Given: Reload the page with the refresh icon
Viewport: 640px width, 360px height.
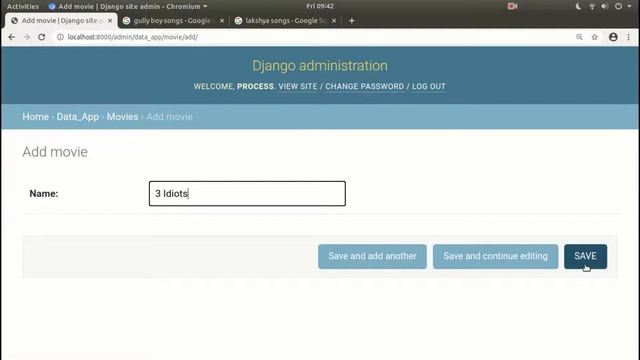Looking at the screenshot, I should [x=42, y=37].
